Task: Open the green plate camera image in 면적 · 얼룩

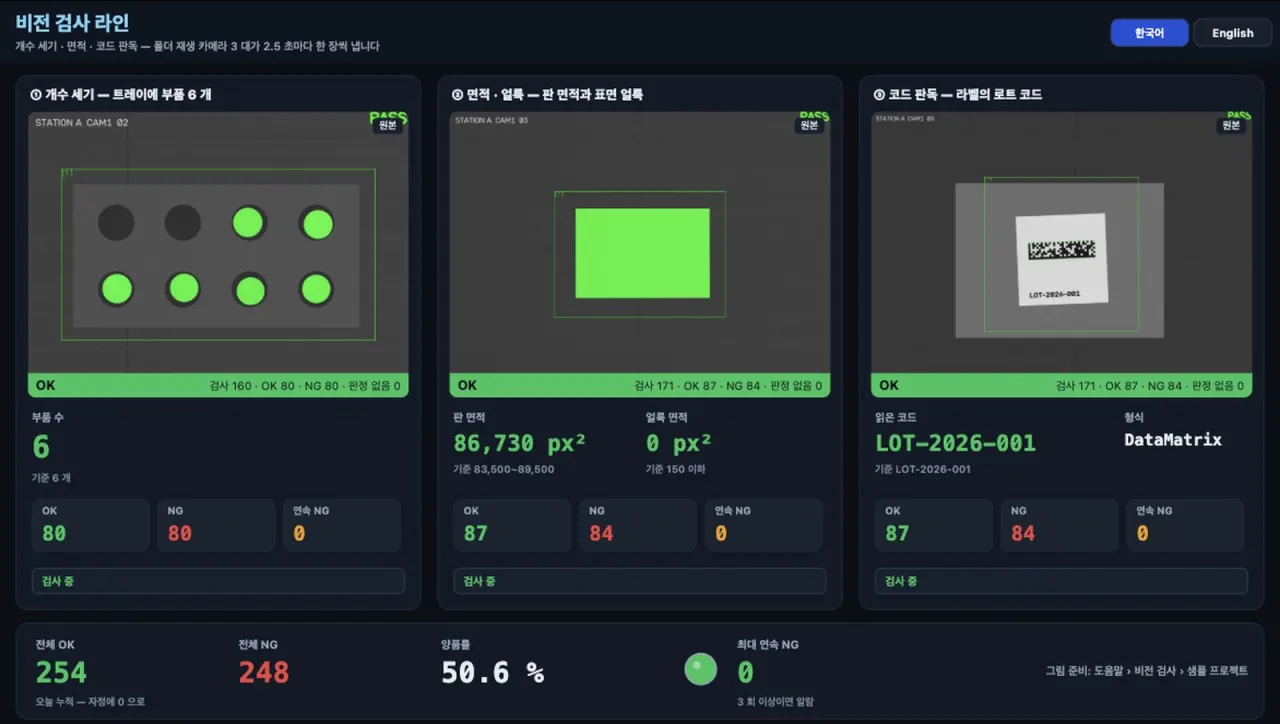Action: 640,243
